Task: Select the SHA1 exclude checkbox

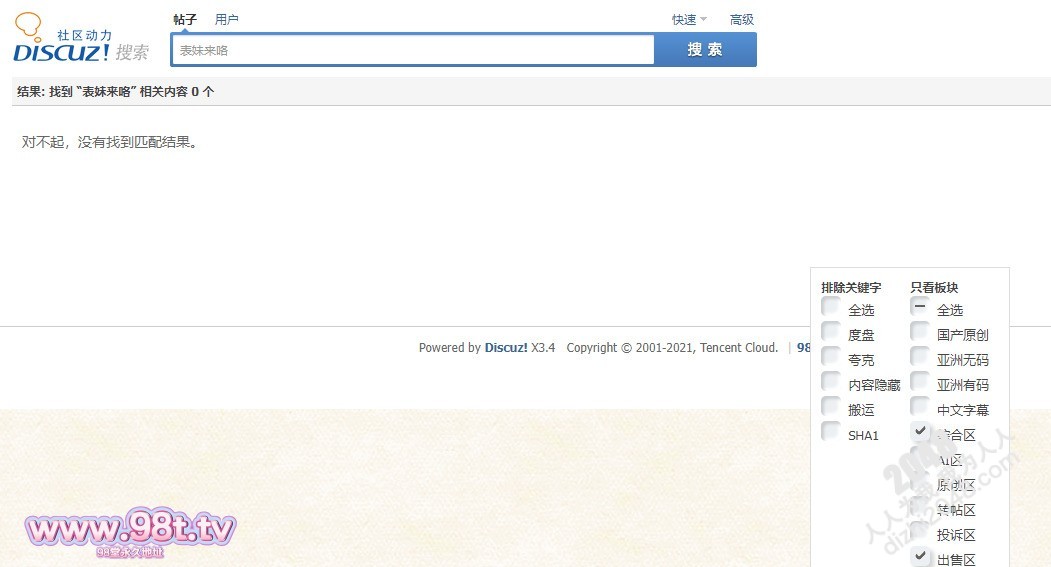Action: coord(831,431)
